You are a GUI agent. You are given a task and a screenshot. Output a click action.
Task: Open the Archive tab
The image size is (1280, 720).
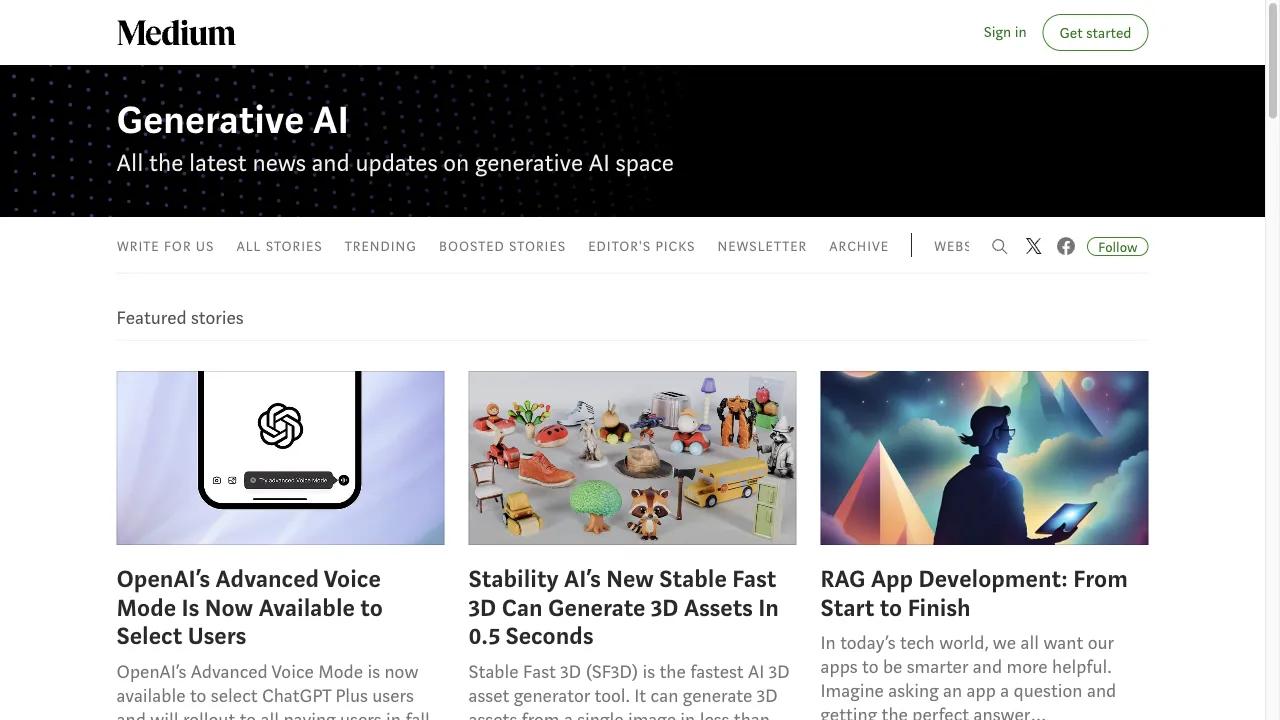(x=858, y=246)
